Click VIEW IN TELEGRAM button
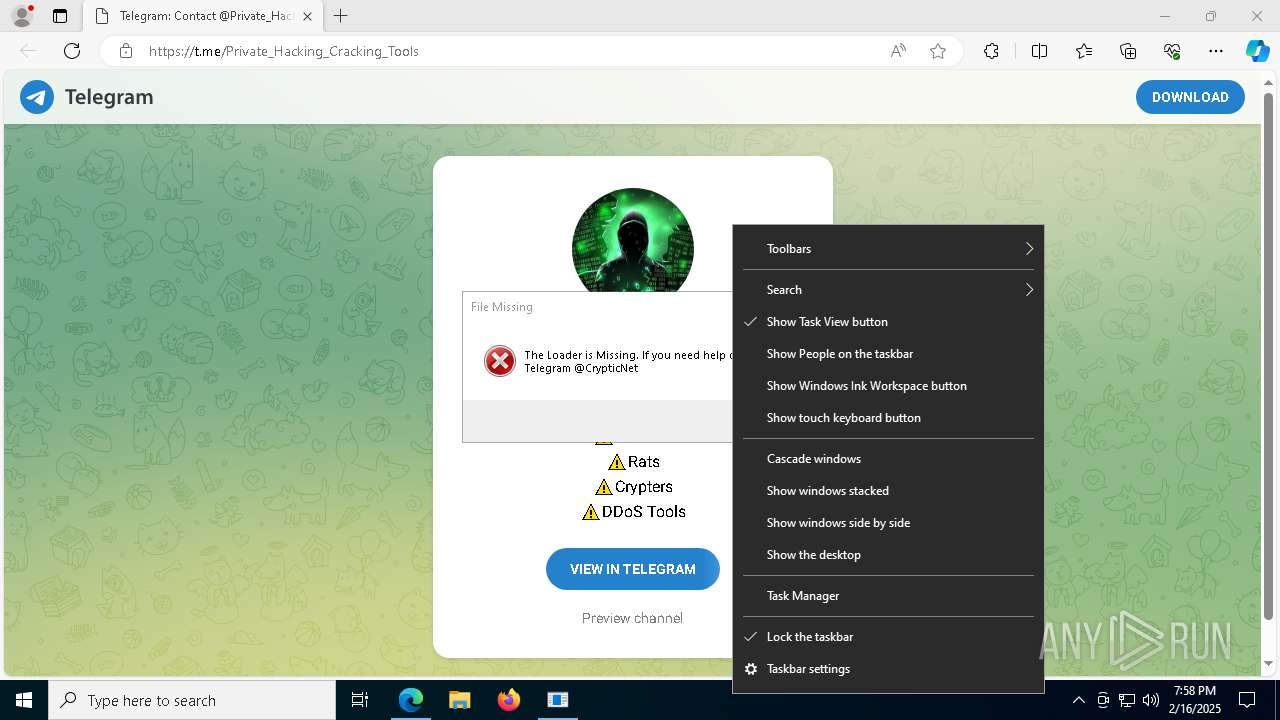 pos(633,569)
